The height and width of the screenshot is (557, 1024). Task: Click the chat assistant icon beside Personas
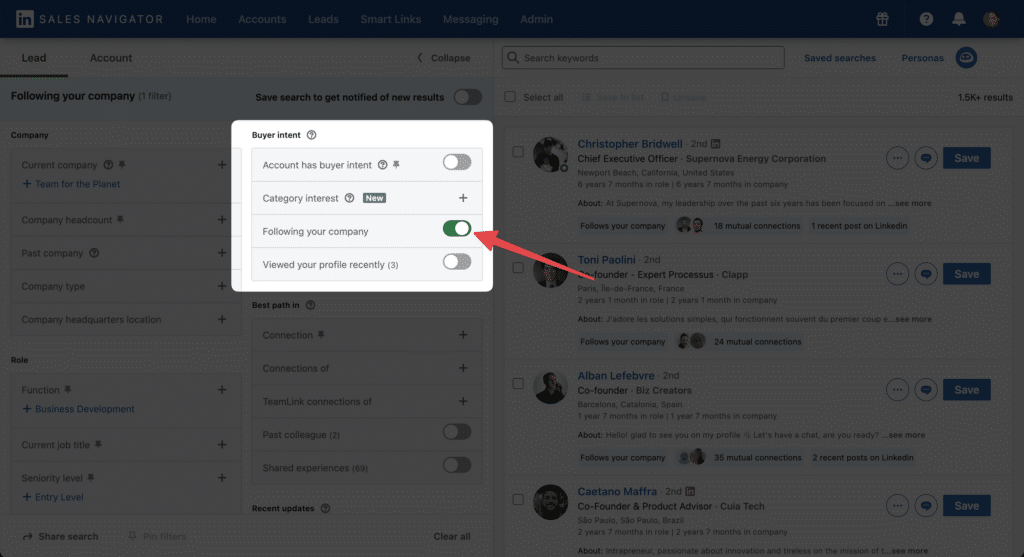click(967, 57)
